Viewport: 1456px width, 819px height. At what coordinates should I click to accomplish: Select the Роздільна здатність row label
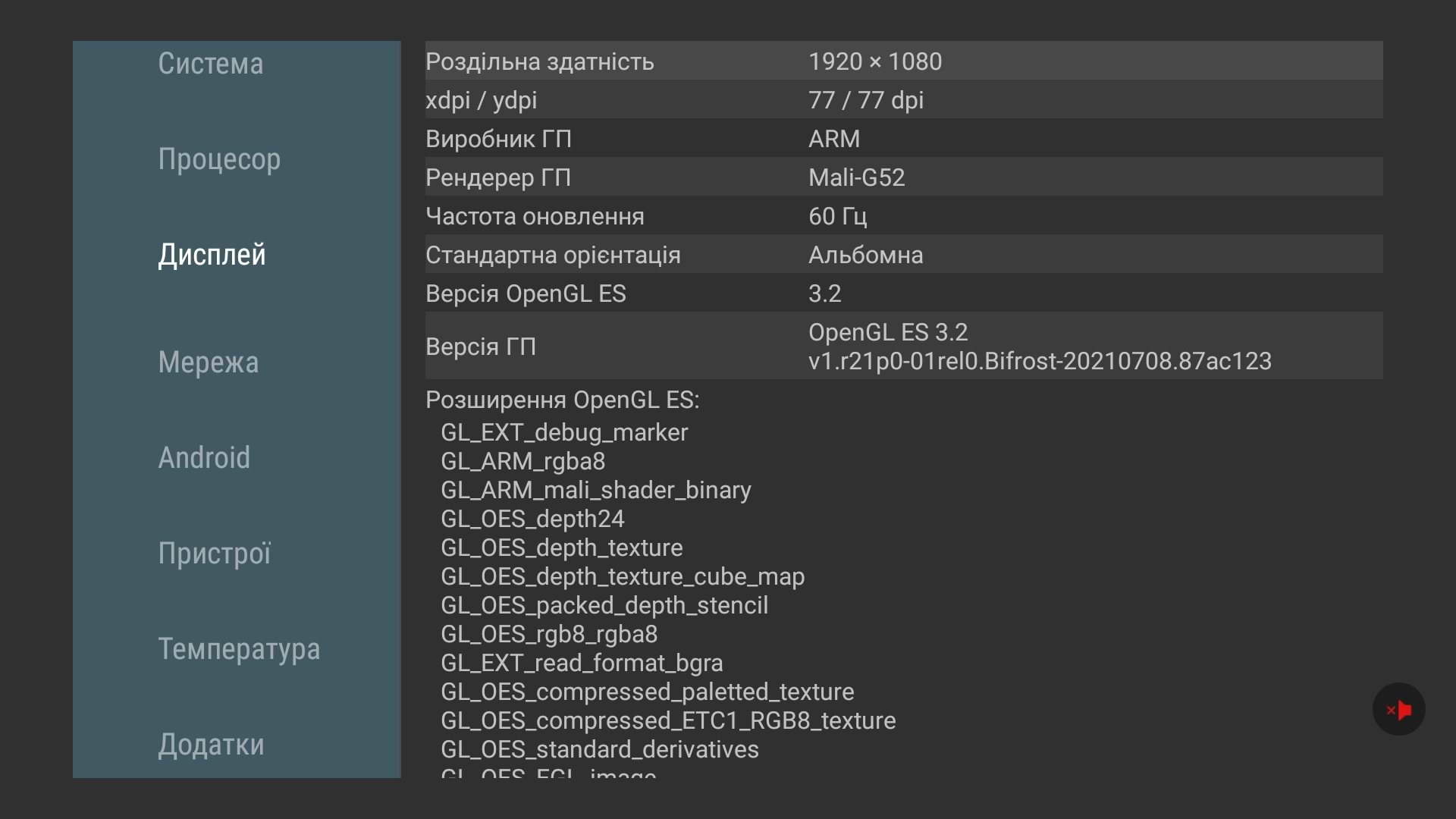(540, 61)
